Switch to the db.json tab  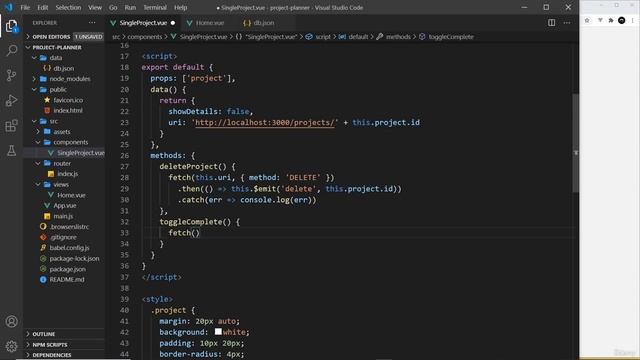264,23
